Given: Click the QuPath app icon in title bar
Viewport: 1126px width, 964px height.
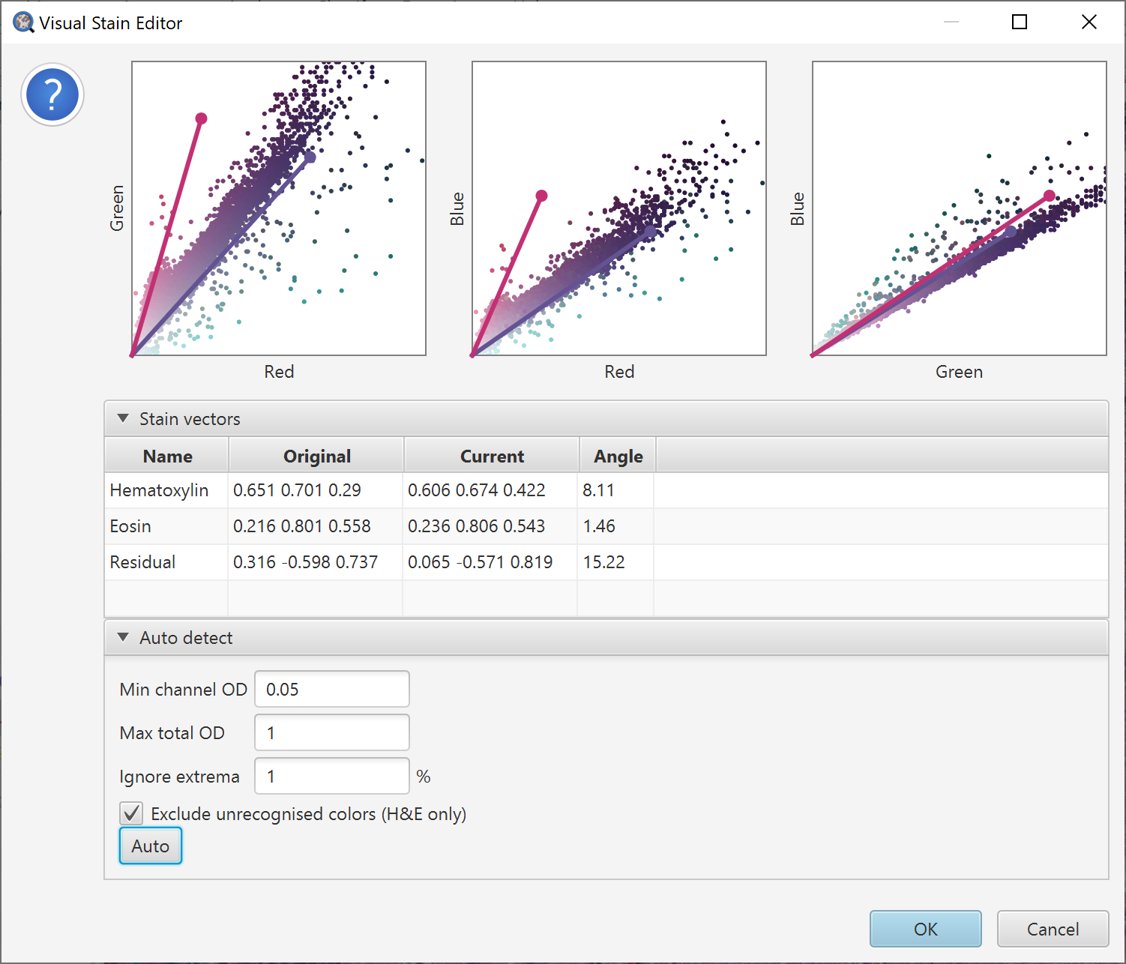Looking at the screenshot, I should tap(23, 23).
